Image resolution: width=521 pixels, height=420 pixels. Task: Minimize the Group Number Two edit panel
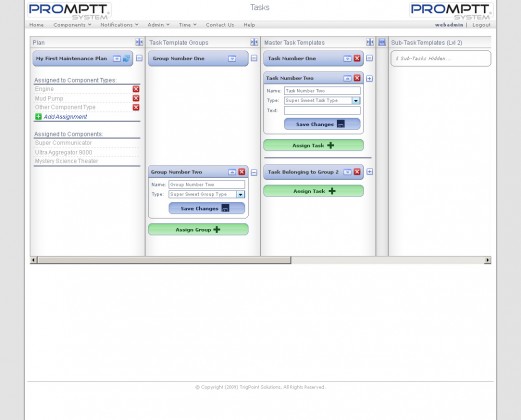click(x=232, y=172)
